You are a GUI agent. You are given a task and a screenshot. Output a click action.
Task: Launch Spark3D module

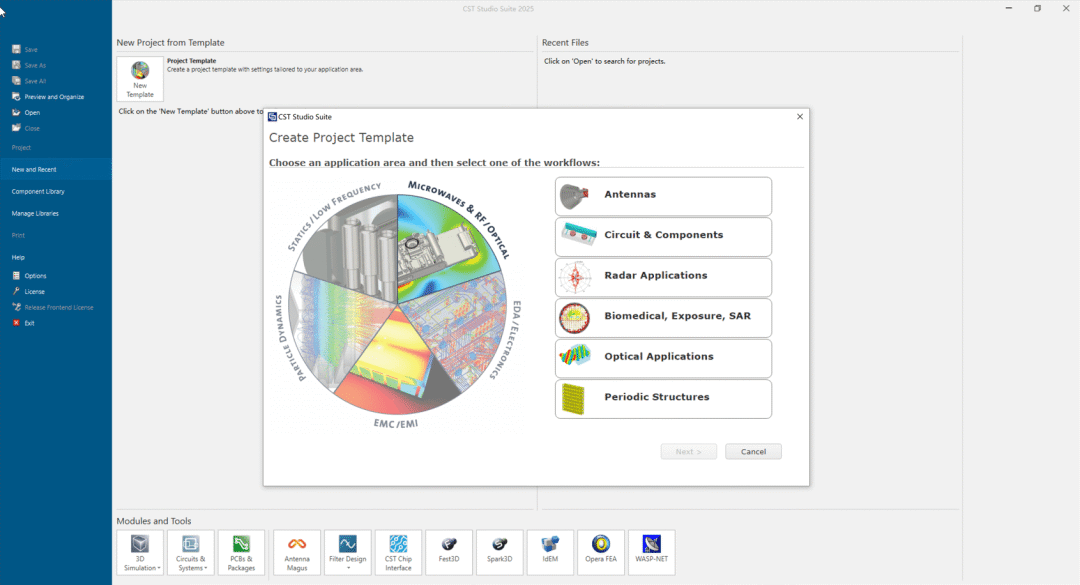(500, 552)
